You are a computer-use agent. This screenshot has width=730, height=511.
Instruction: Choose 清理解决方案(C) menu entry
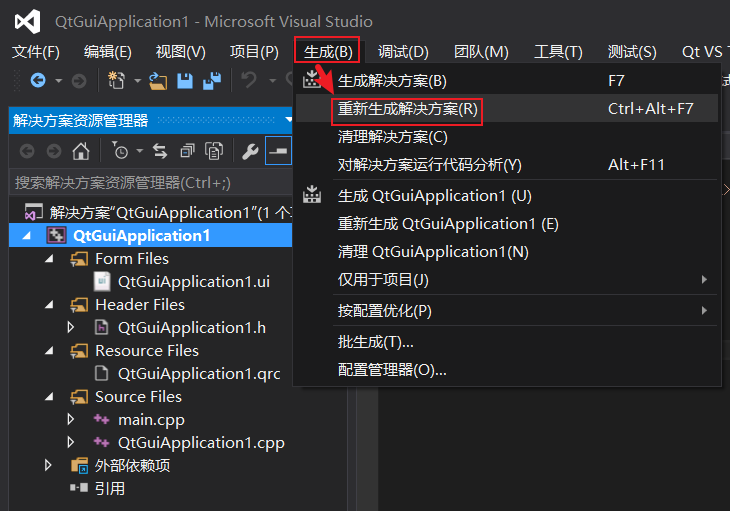click(507, 137)
